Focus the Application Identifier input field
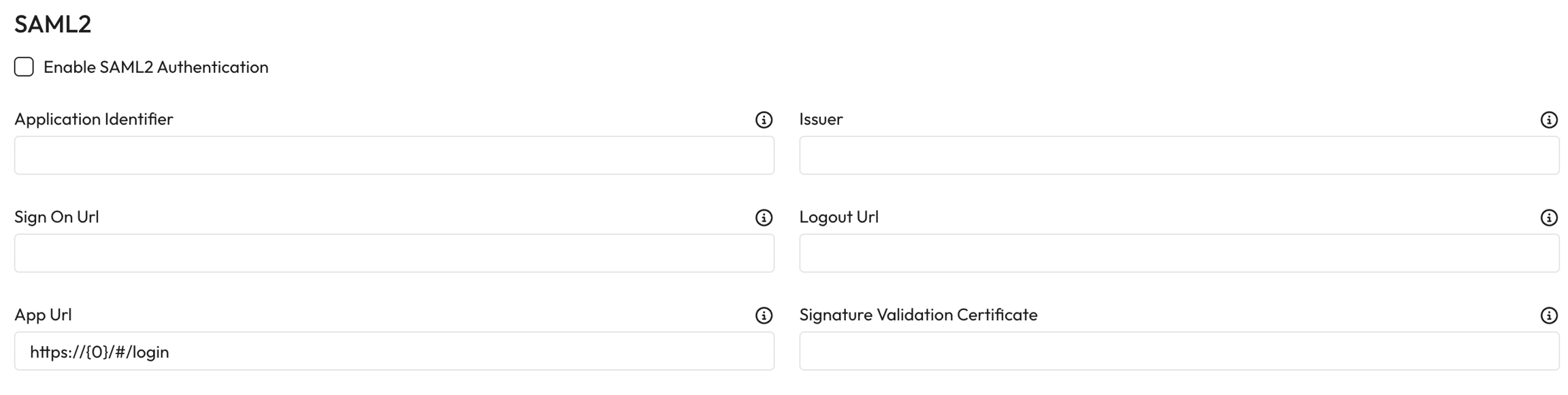This screenshot has height=395, width=1568. click(394, 155)
